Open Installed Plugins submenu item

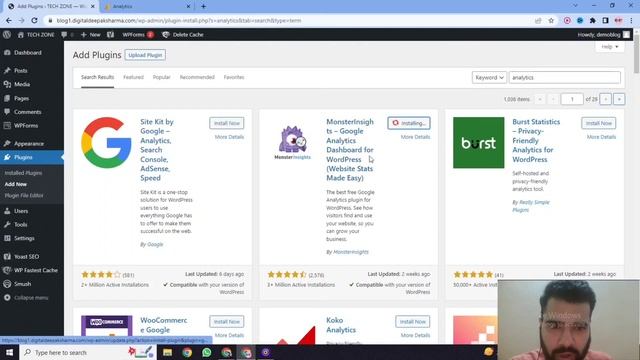tap(23, 173)
